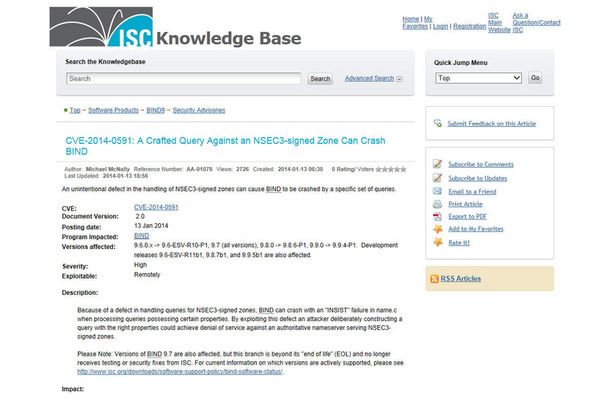Open the Registration link

tap(470, 26)
